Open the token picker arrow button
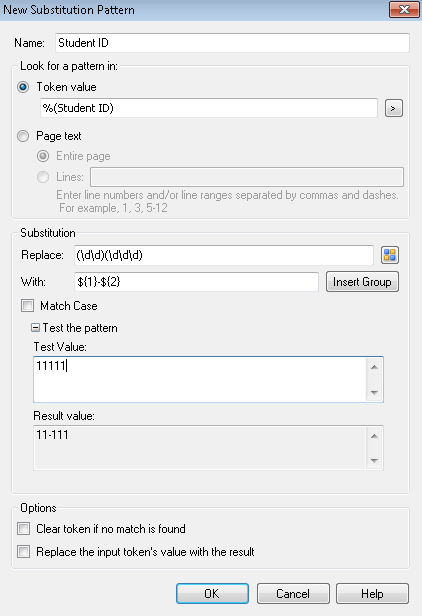 point(394,108)
